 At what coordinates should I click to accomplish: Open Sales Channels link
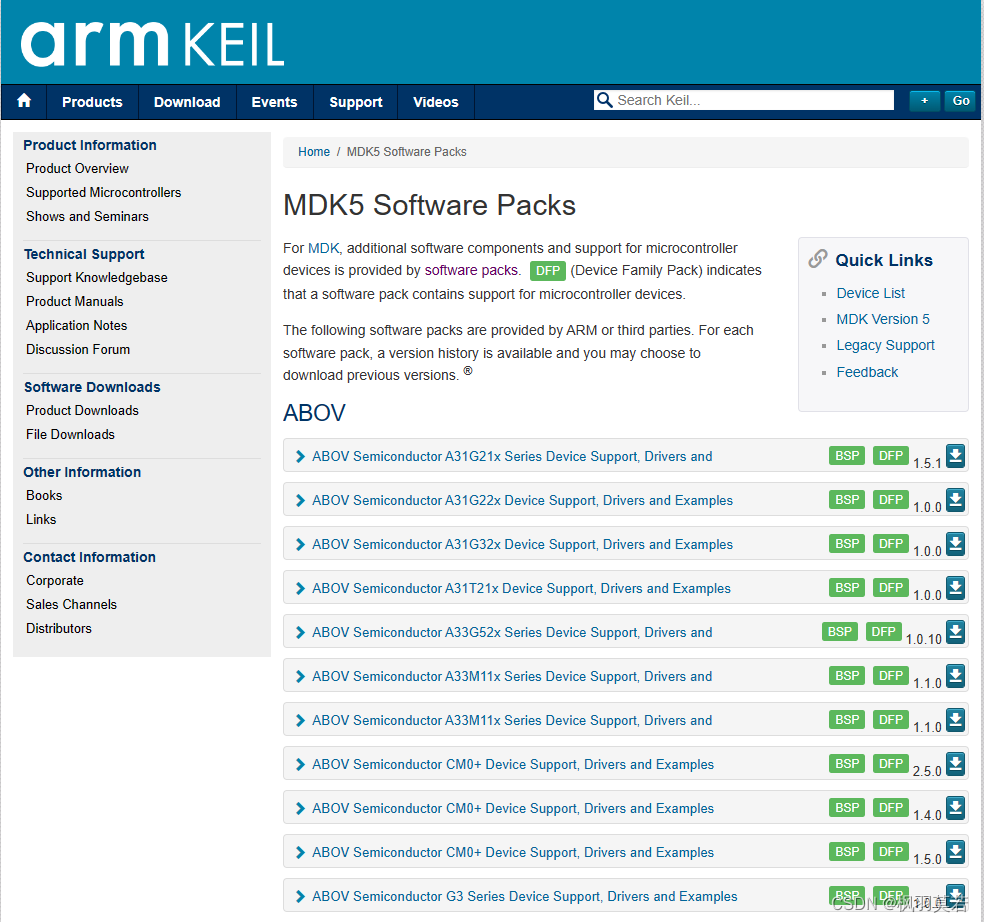click(x=72, y=604)
